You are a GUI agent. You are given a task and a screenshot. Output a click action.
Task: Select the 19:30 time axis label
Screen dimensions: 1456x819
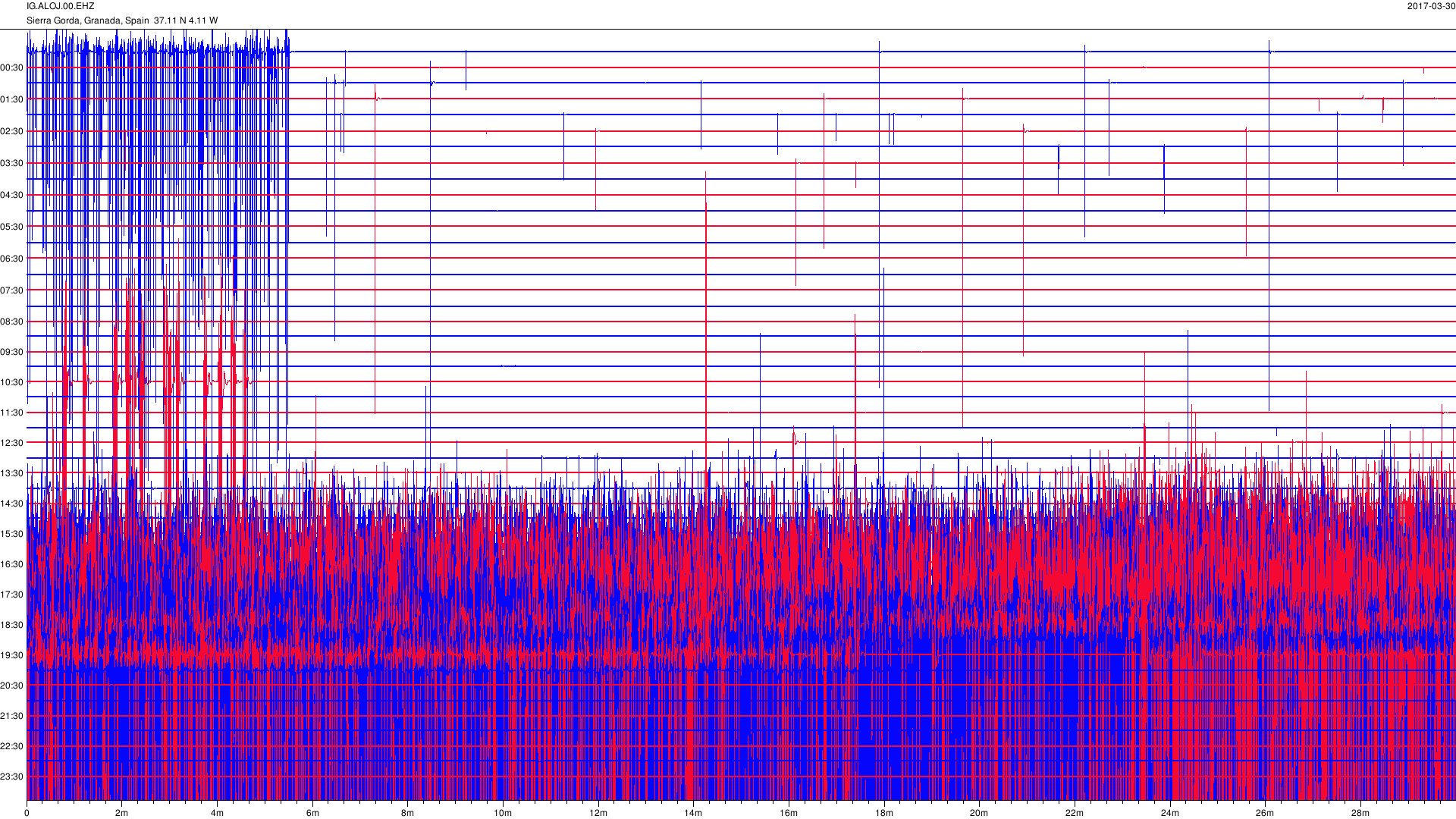[x=12, y=655]
